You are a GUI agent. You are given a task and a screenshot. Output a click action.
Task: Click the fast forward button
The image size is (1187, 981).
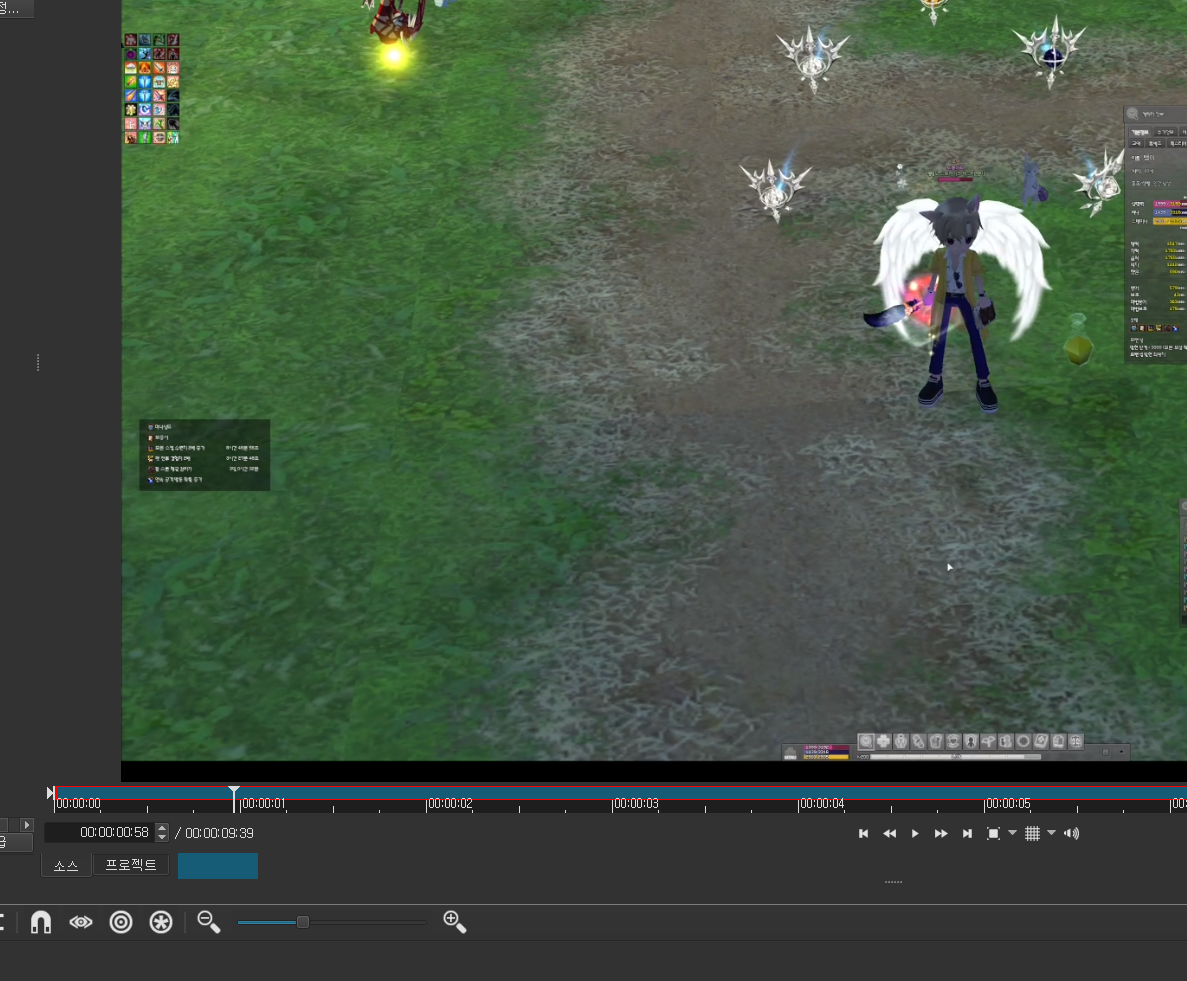click(x=941, y=833)
